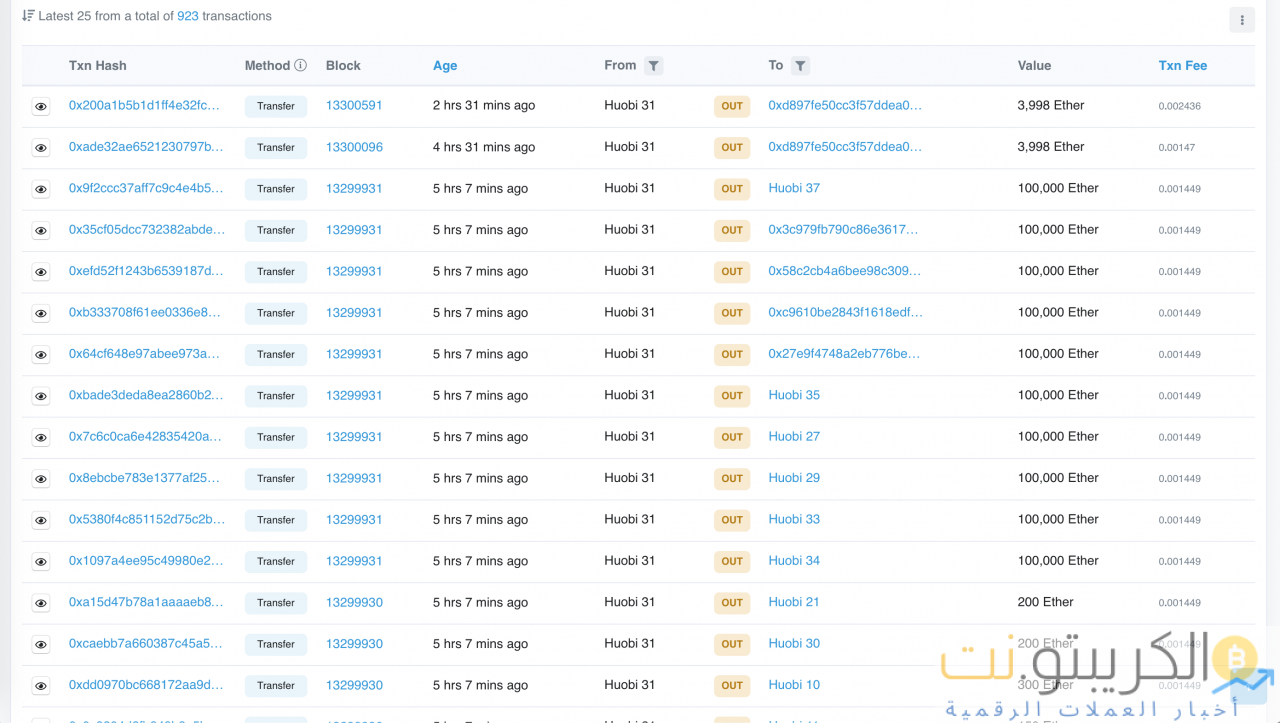The height and width of the screenshot is (723, 1280).
Task: Open transaction hash 0x35cf05dcc732382abde
Action: [146, 230]
